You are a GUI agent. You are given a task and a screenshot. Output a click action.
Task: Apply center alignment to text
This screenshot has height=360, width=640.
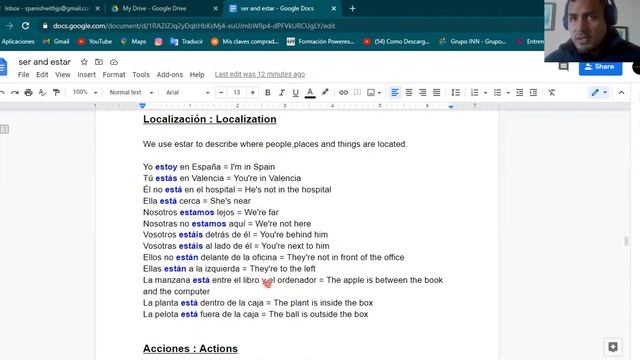[x=409, y=93]
